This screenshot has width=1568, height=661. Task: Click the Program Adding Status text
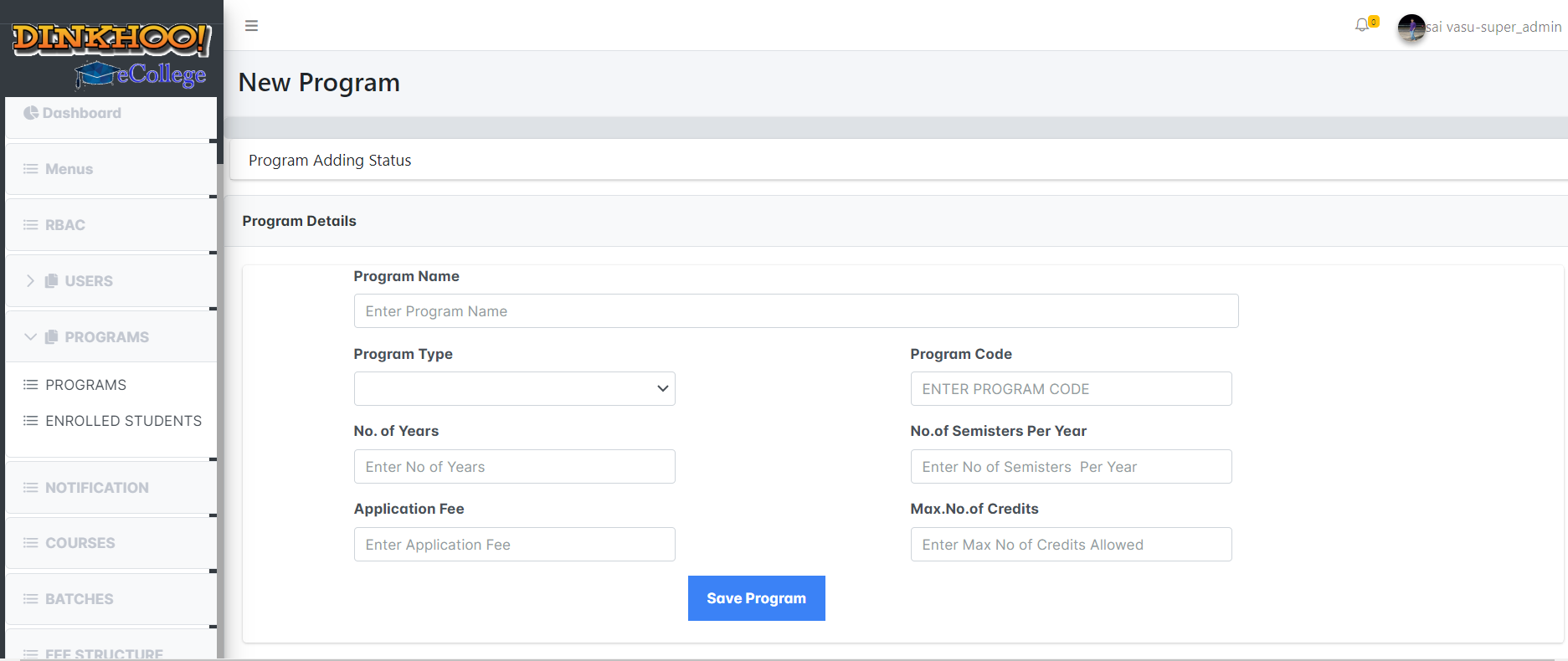[330, 161]
